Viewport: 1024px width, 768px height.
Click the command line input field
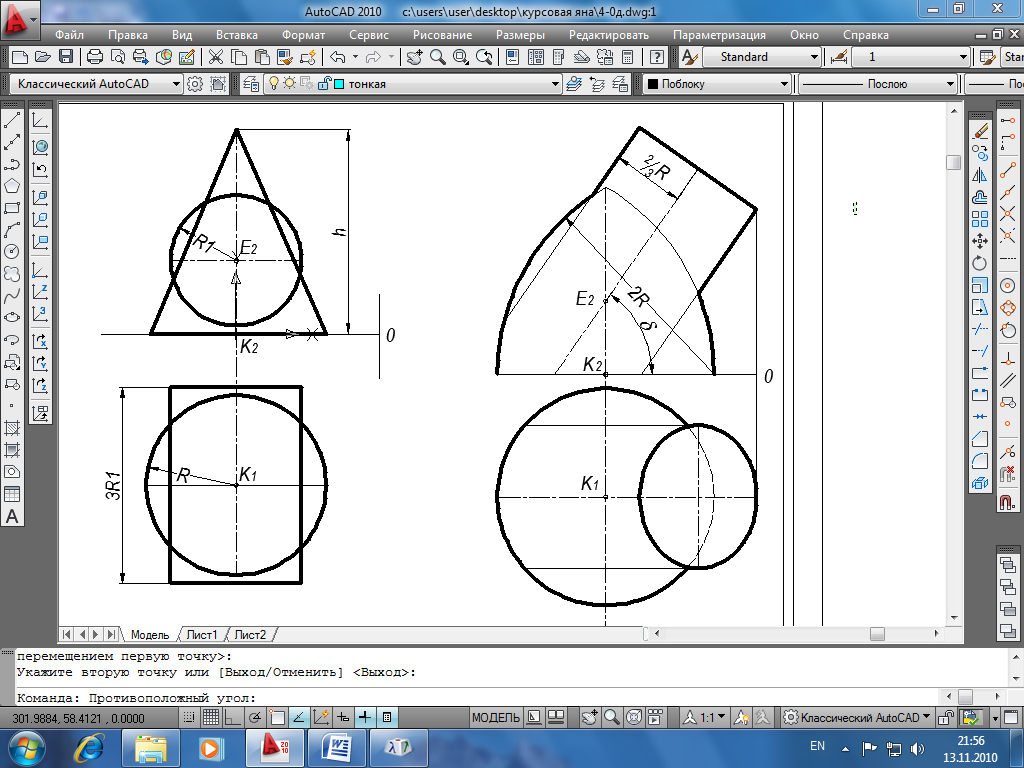click(x=477, y=697)
